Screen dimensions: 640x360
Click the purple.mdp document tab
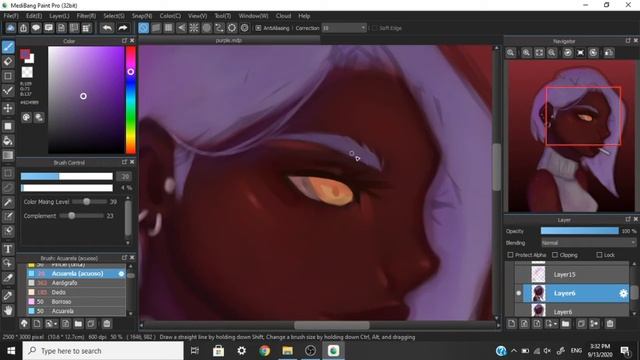tap(229, 40)
